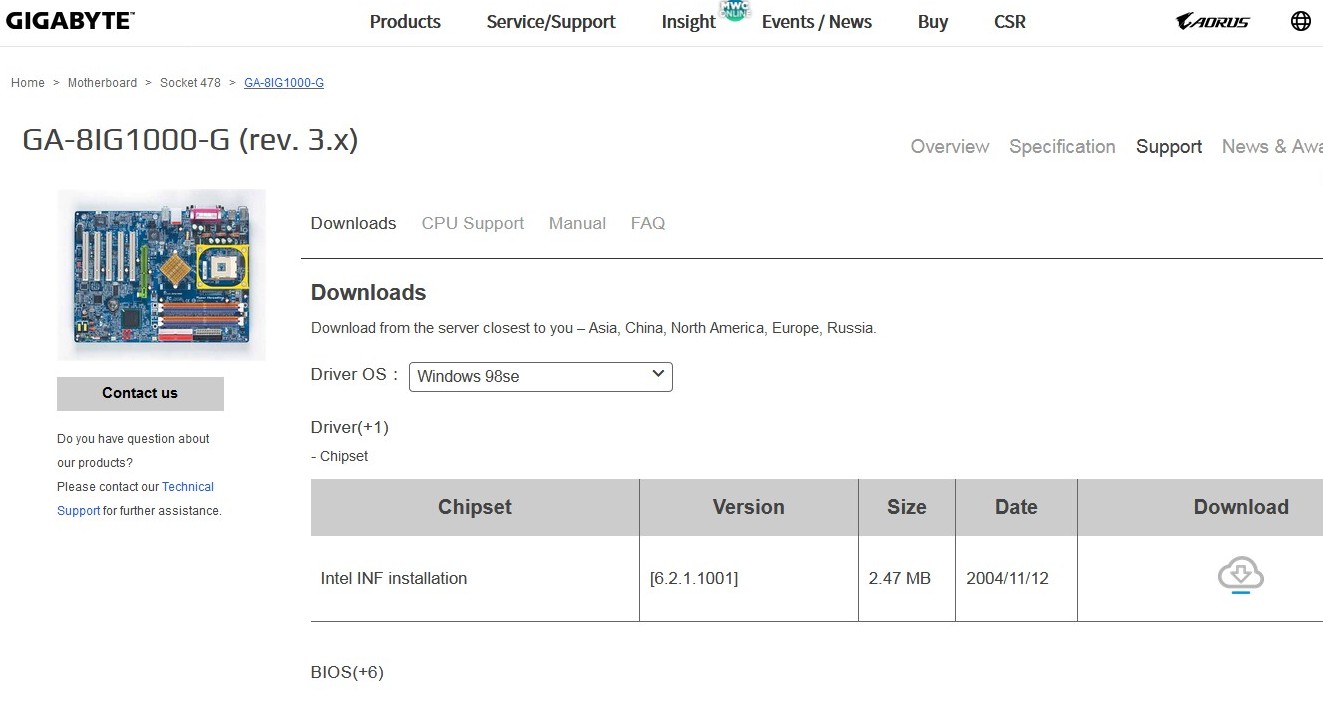
Task: Click the server location description text
Action: tap(594, 328)
